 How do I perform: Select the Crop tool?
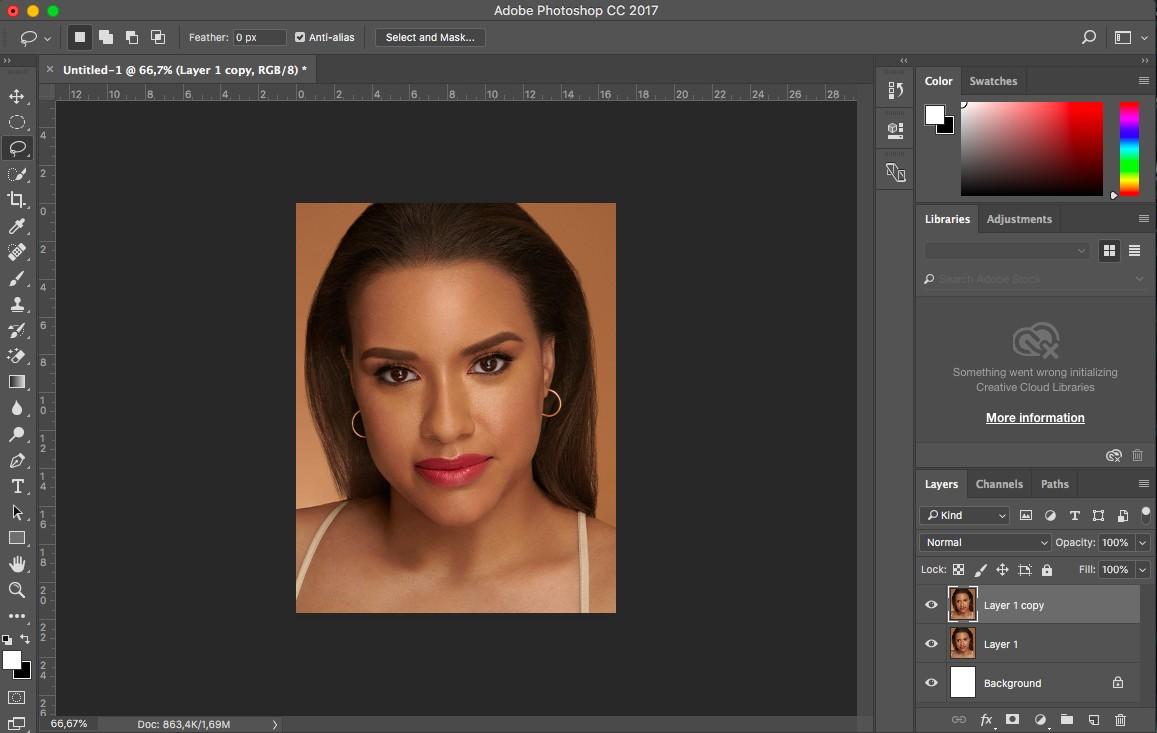(17, 199)
